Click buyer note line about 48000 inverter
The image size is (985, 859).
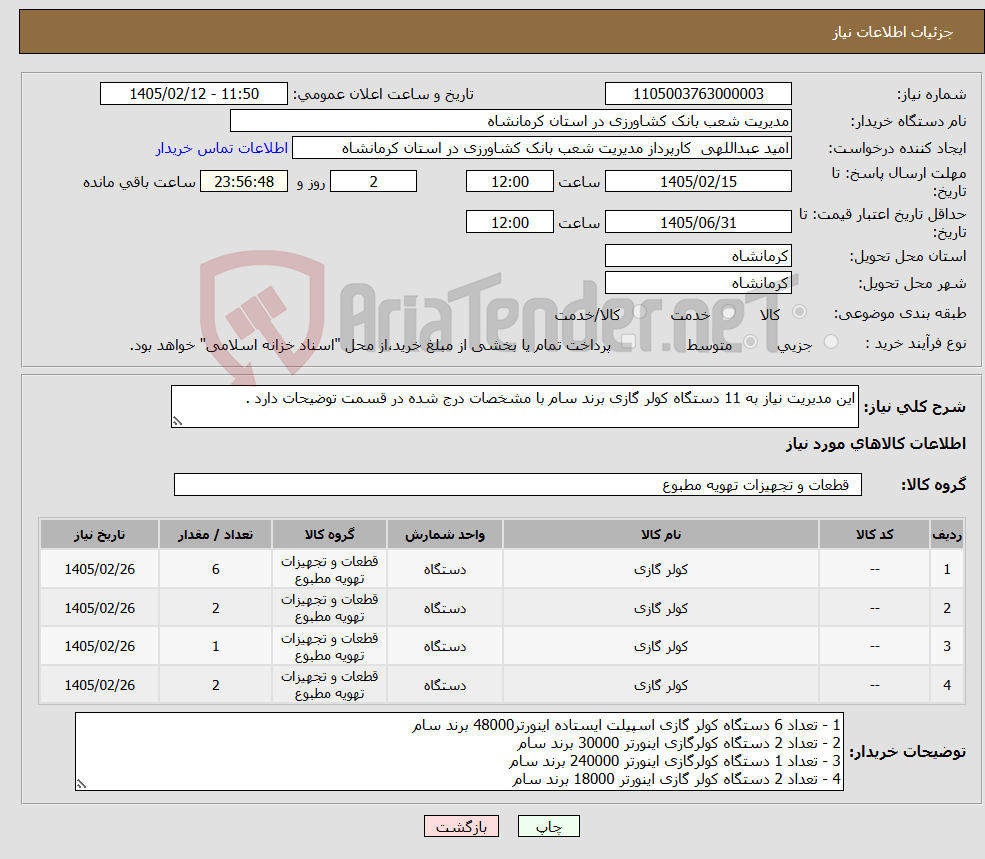626,725
